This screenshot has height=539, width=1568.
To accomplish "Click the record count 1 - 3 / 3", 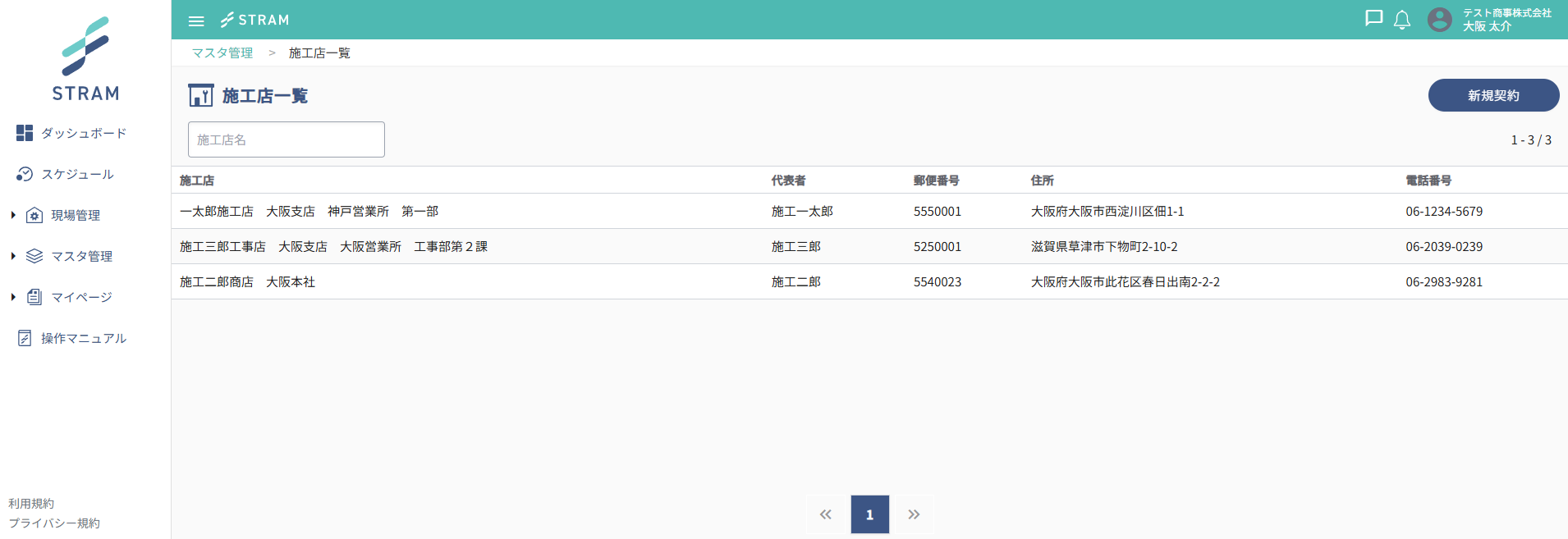I will [1531, 139].
